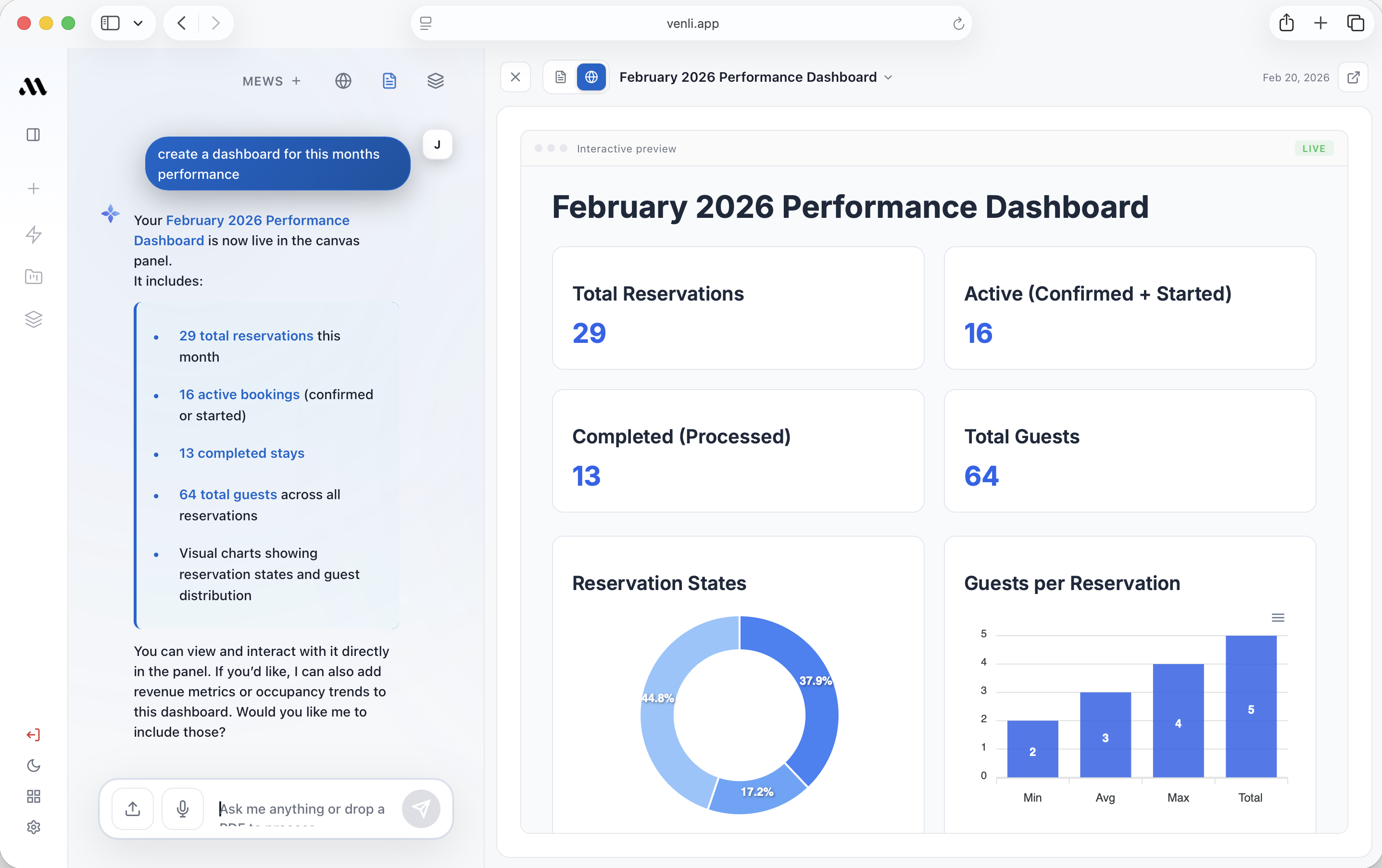
Task: Toggle dark mode with the moon icon
Action: pos(33,766)
